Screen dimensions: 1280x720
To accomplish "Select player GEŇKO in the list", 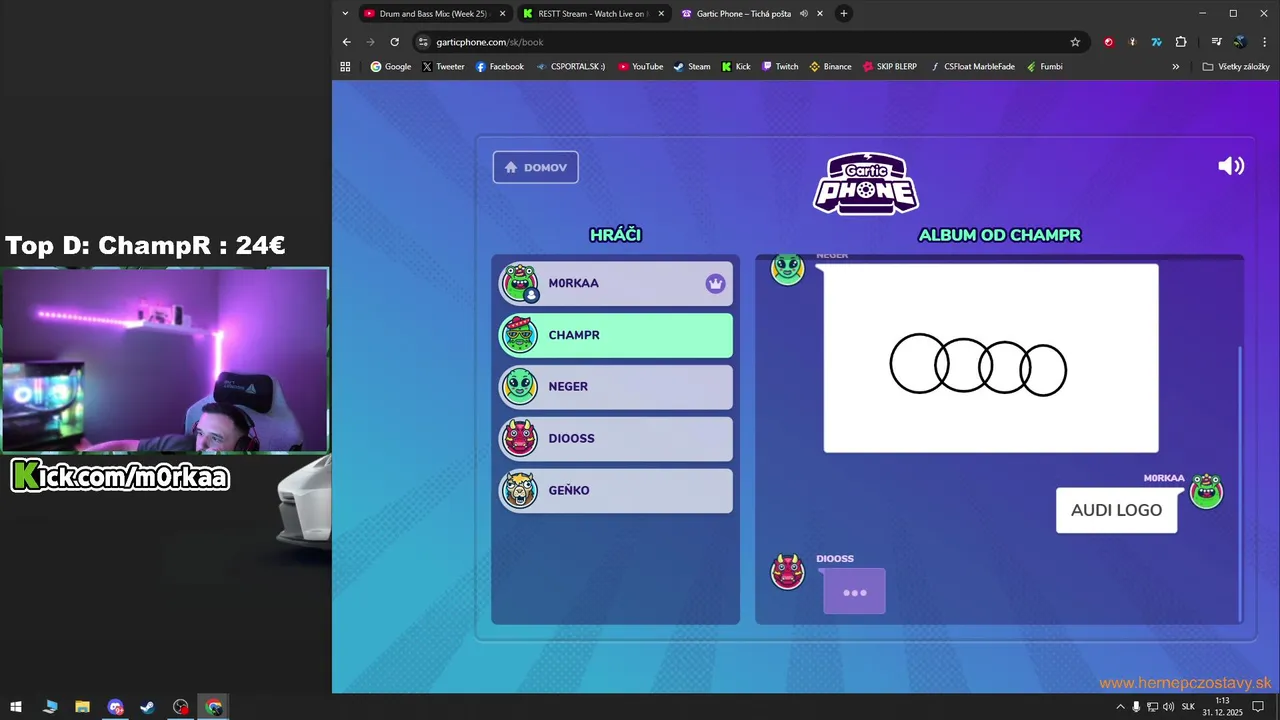I will click(616, 491).
